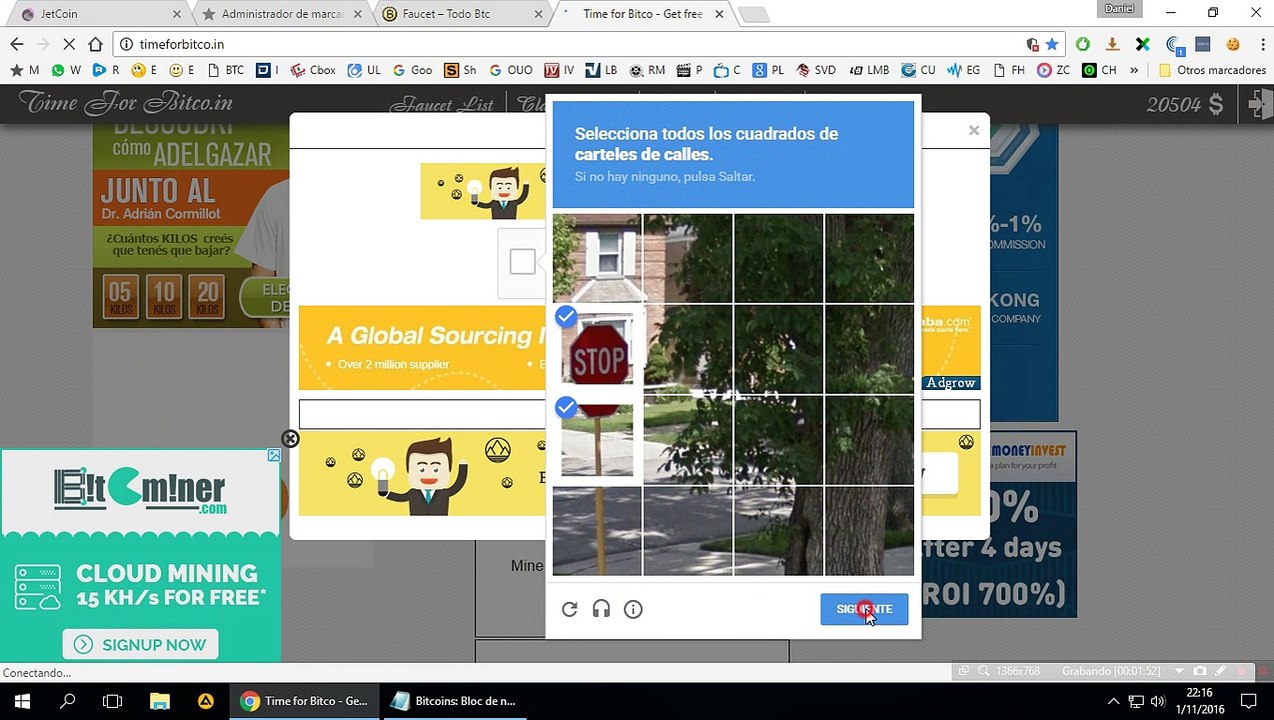Dismiss the Bitcominer ad with X
The width and height of the screenshot is (1274, 720).
point(290,438)
